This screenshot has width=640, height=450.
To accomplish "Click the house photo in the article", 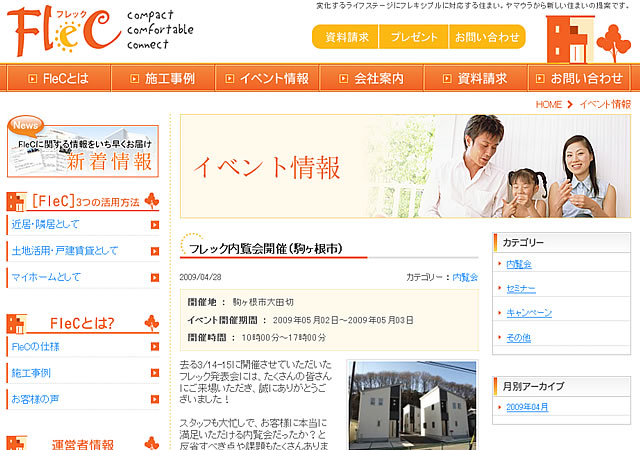I will pyautogui.click(x=412, y=405).
